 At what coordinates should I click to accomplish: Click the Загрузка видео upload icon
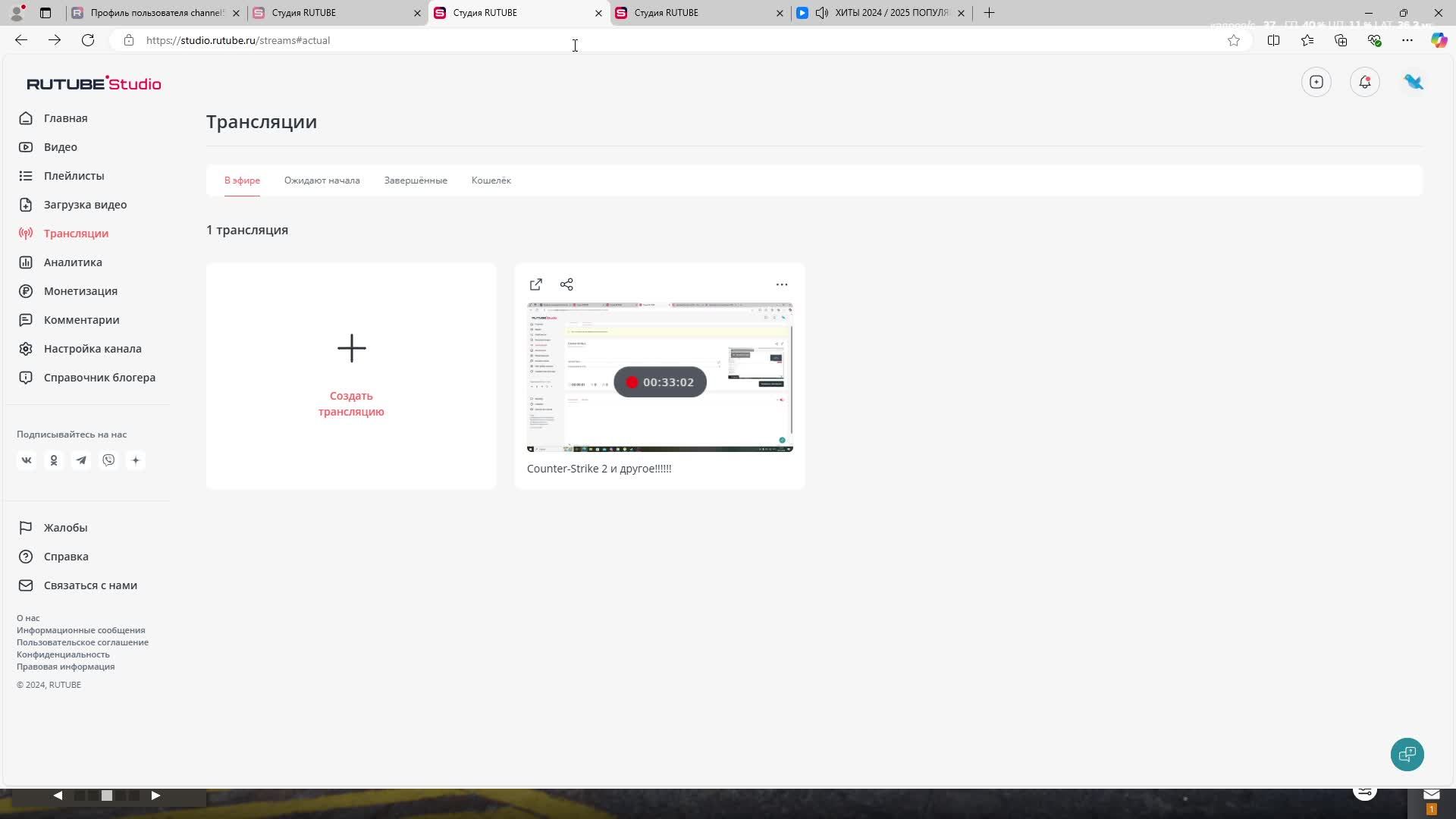tap(26, 205)
